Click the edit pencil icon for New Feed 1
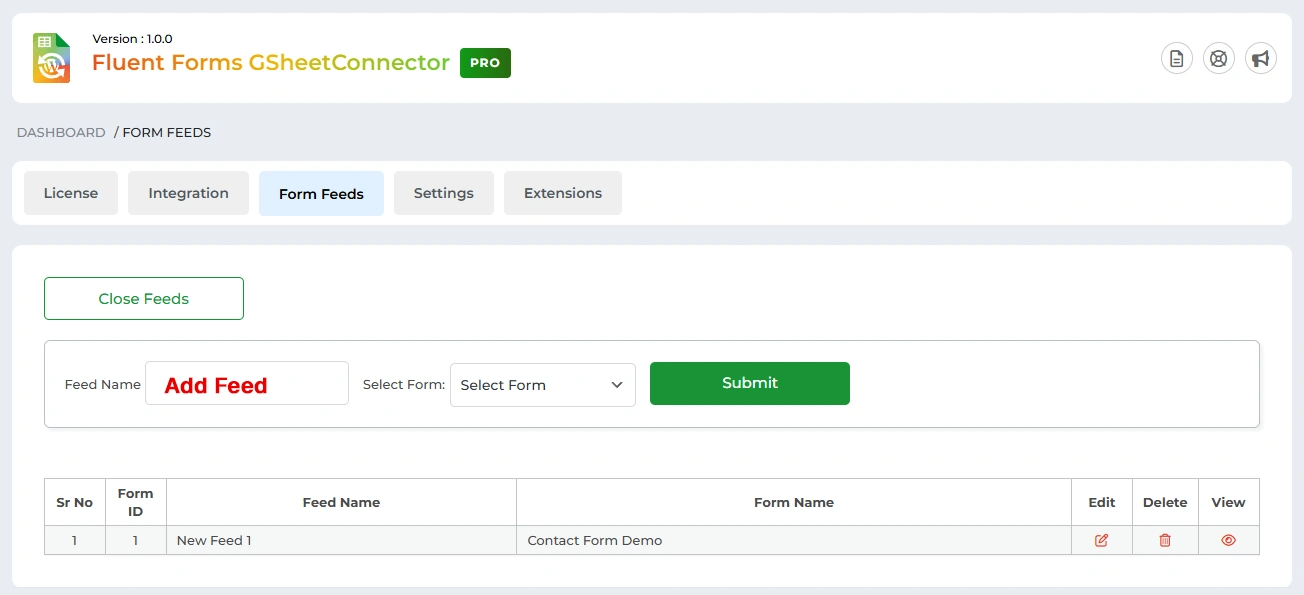Viewport: 1304px width, 595px height. [x=1102, y=540]
